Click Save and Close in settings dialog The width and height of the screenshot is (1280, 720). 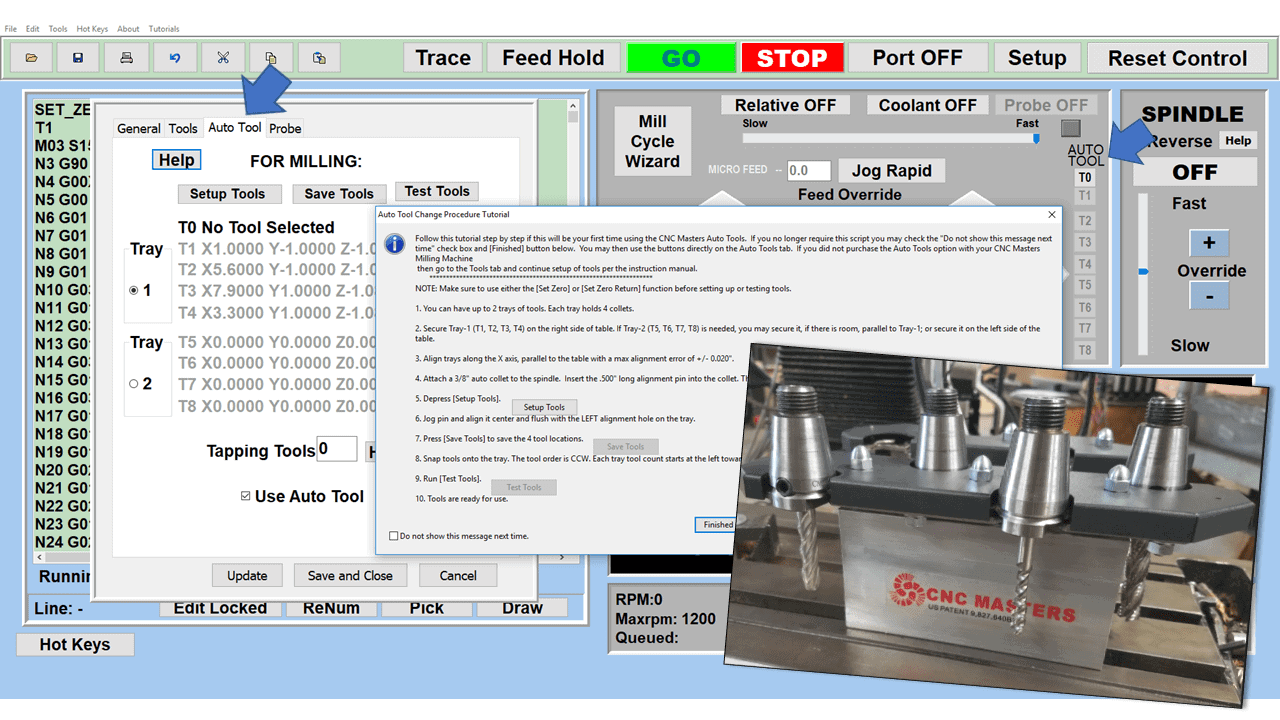(350, 575)
